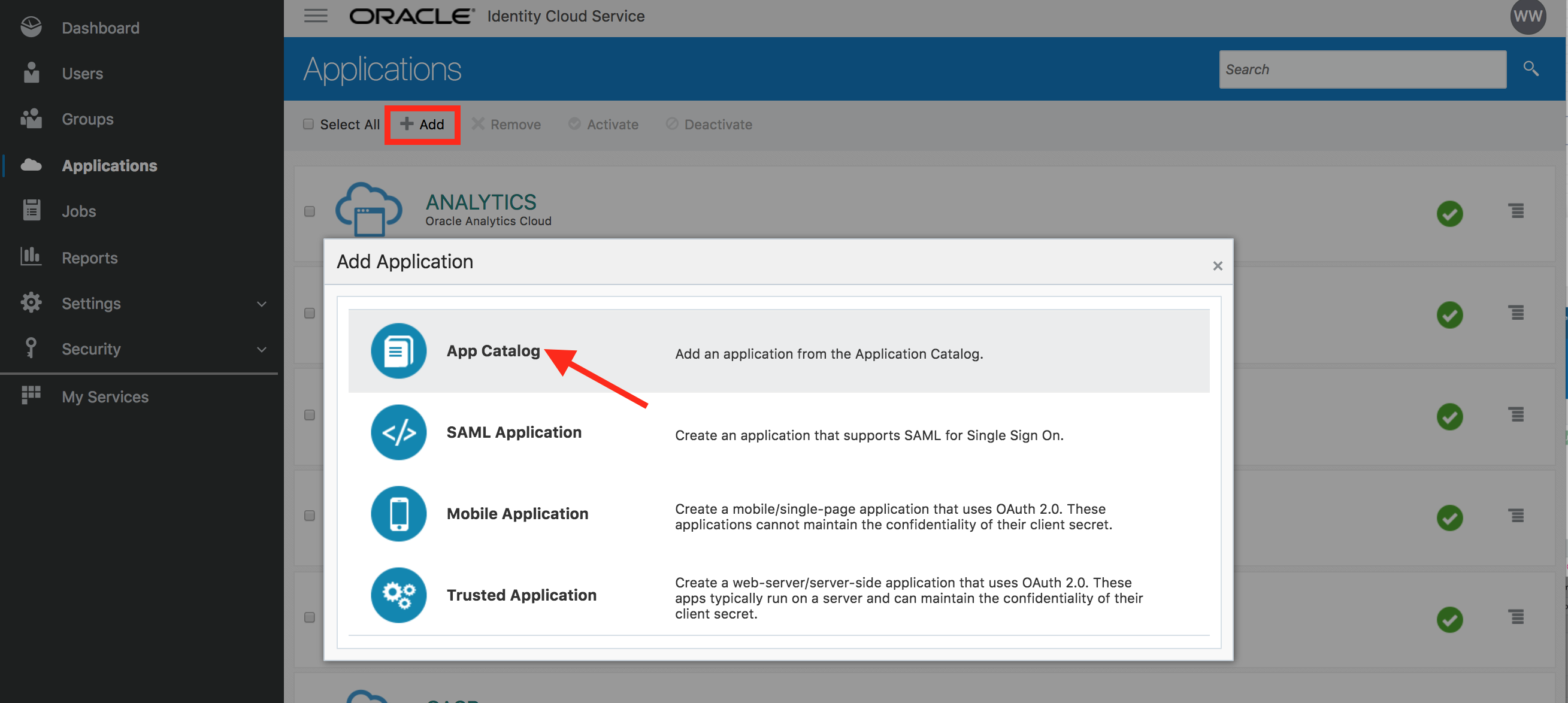Go to Users in the sidebar
Screen dimensions: 1568x703
tap(82, 73)
